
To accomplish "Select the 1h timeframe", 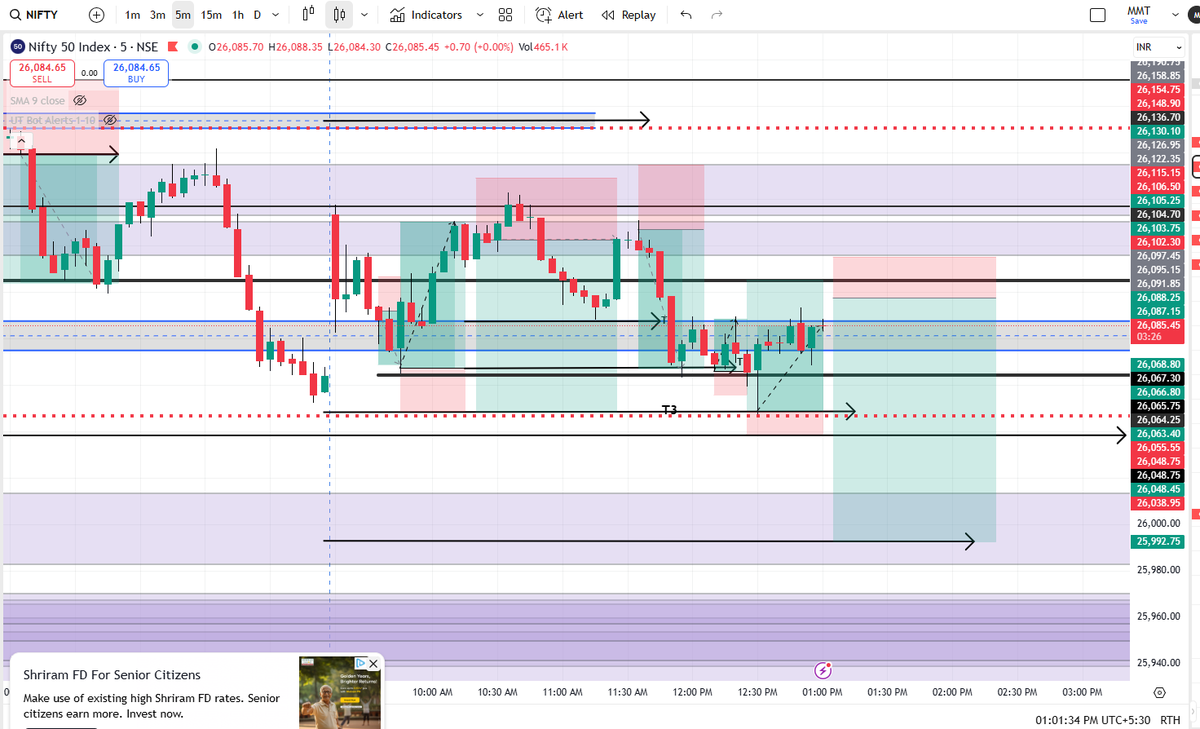I will click(x=238, y=15).
